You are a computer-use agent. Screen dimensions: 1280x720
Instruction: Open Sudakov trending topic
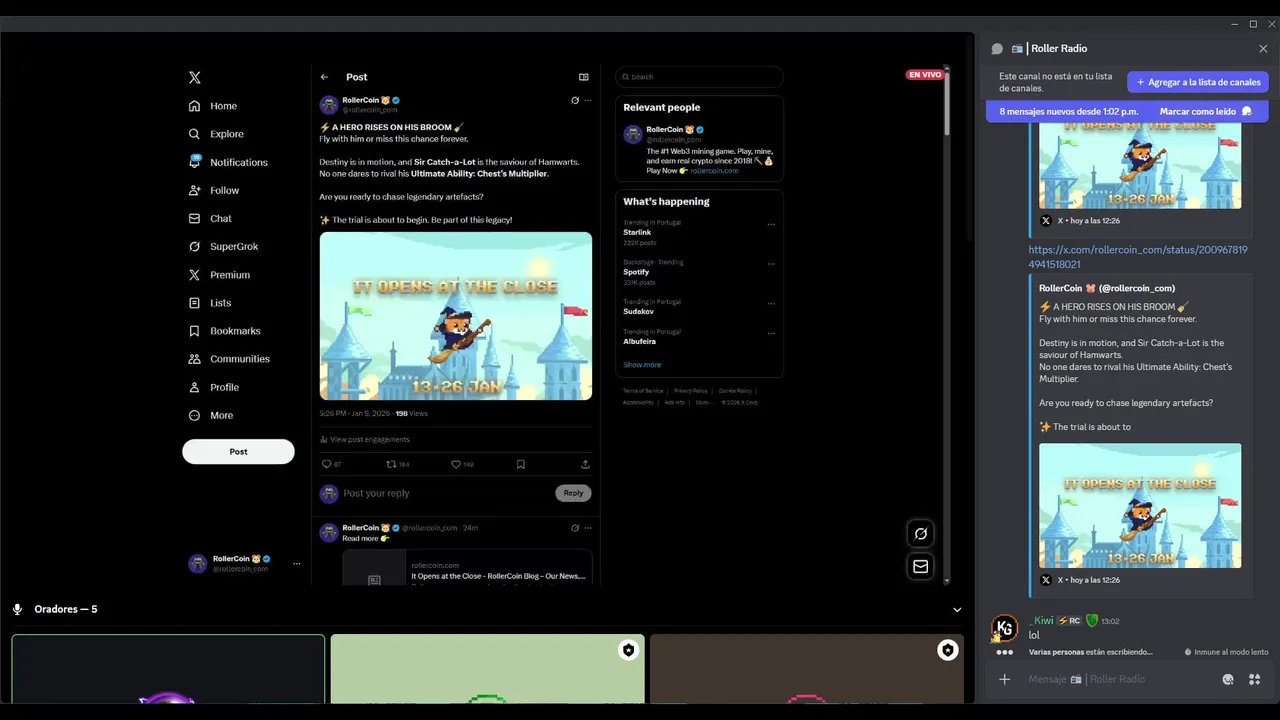point(637,312)
